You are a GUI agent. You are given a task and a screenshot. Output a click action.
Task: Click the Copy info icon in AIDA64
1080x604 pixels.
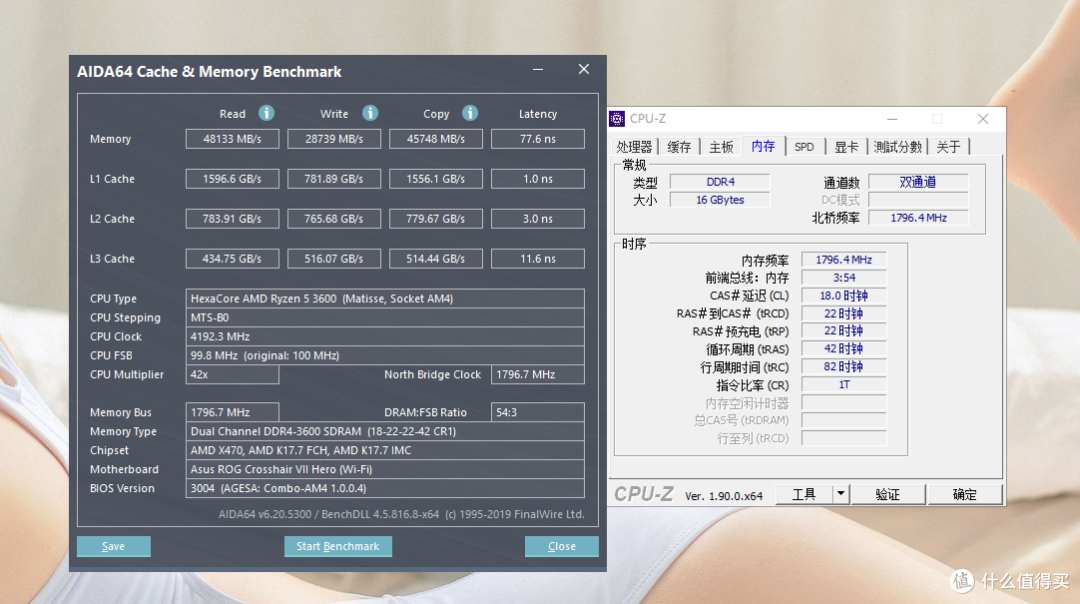470,113
